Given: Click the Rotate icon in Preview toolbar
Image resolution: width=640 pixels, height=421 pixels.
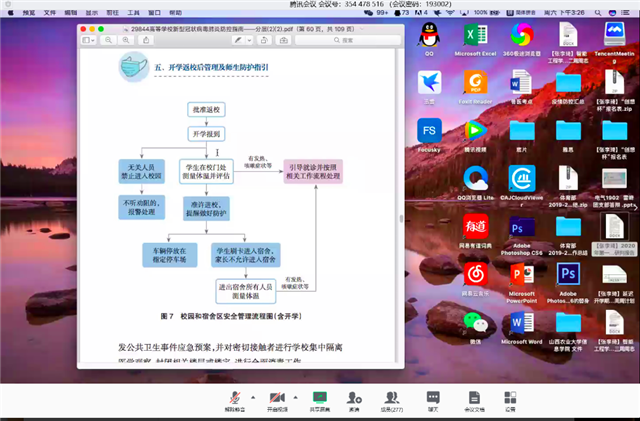Looking at the screenshot, I should coord(264,40).
